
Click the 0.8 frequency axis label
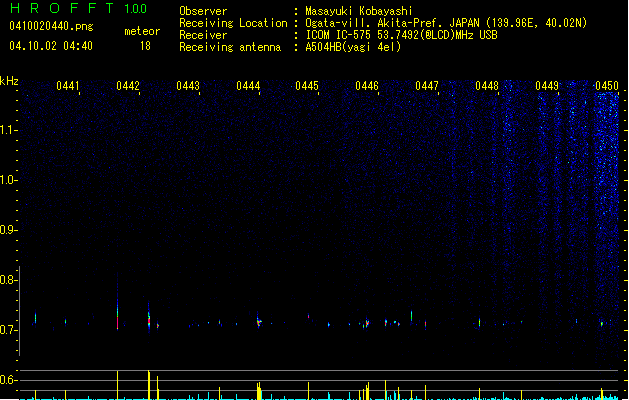pos(7,280)
